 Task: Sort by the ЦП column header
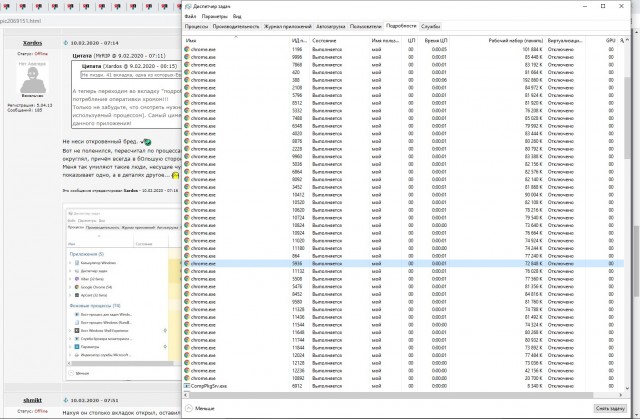point(411,41)
